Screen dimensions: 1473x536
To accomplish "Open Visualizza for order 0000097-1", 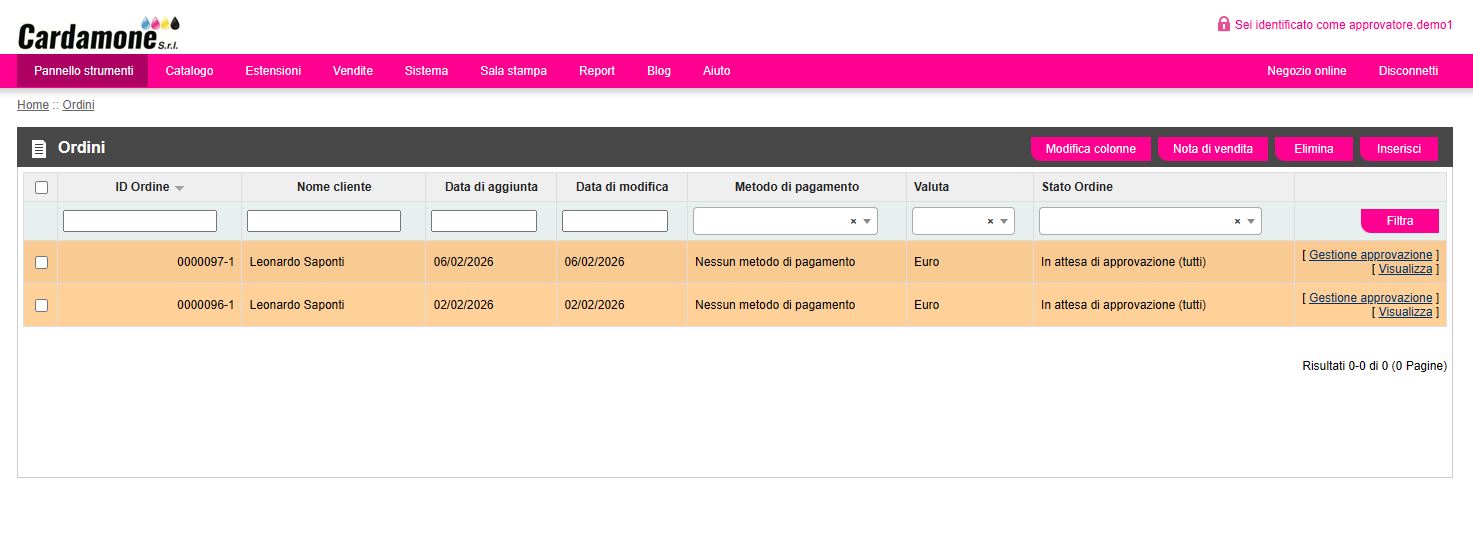I will (1405, 269).
